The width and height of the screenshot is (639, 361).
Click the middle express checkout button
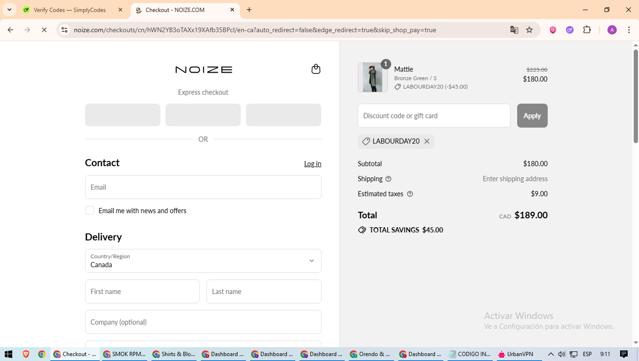203,114
